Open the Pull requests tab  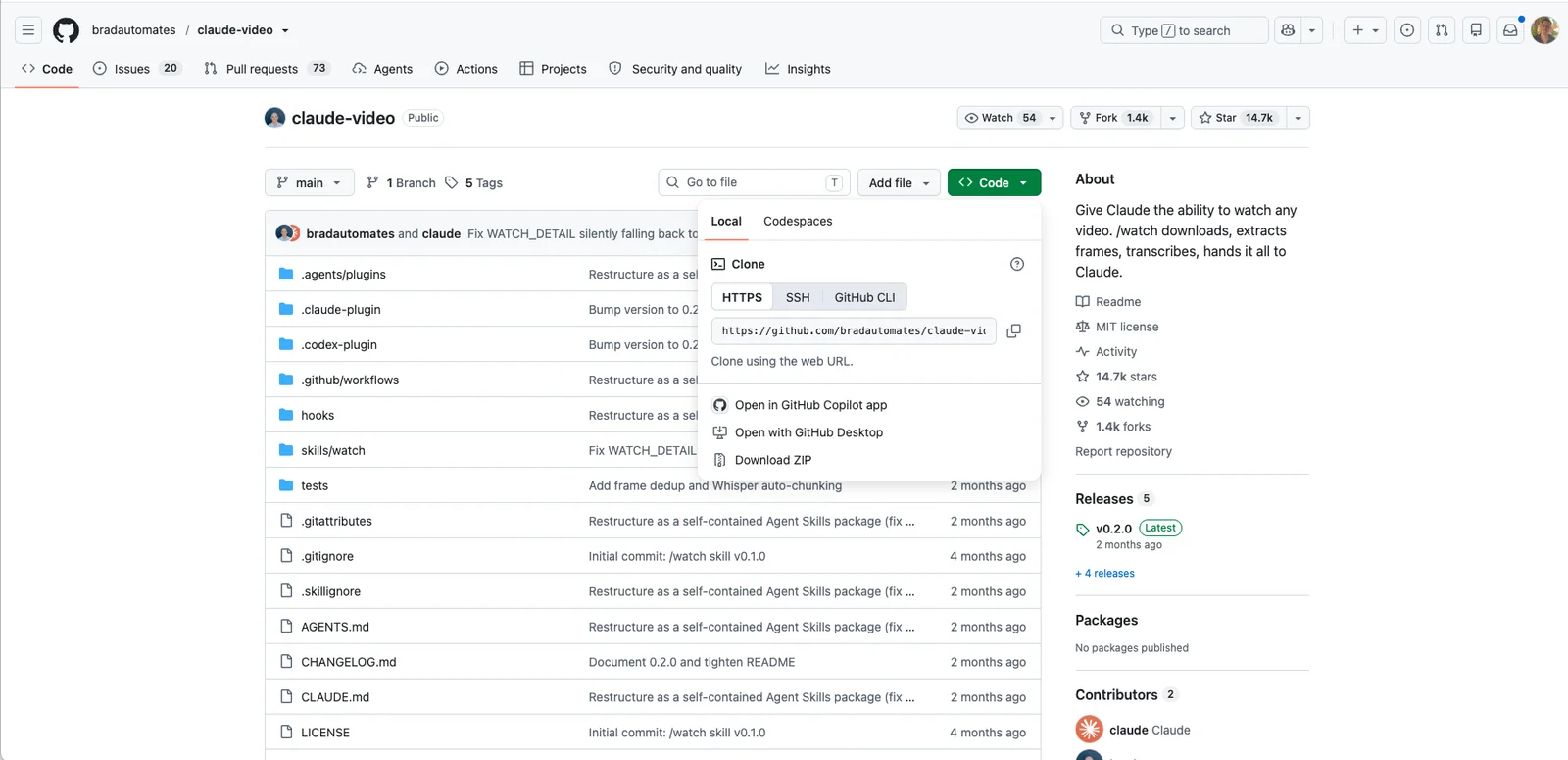tap(267, 69)
